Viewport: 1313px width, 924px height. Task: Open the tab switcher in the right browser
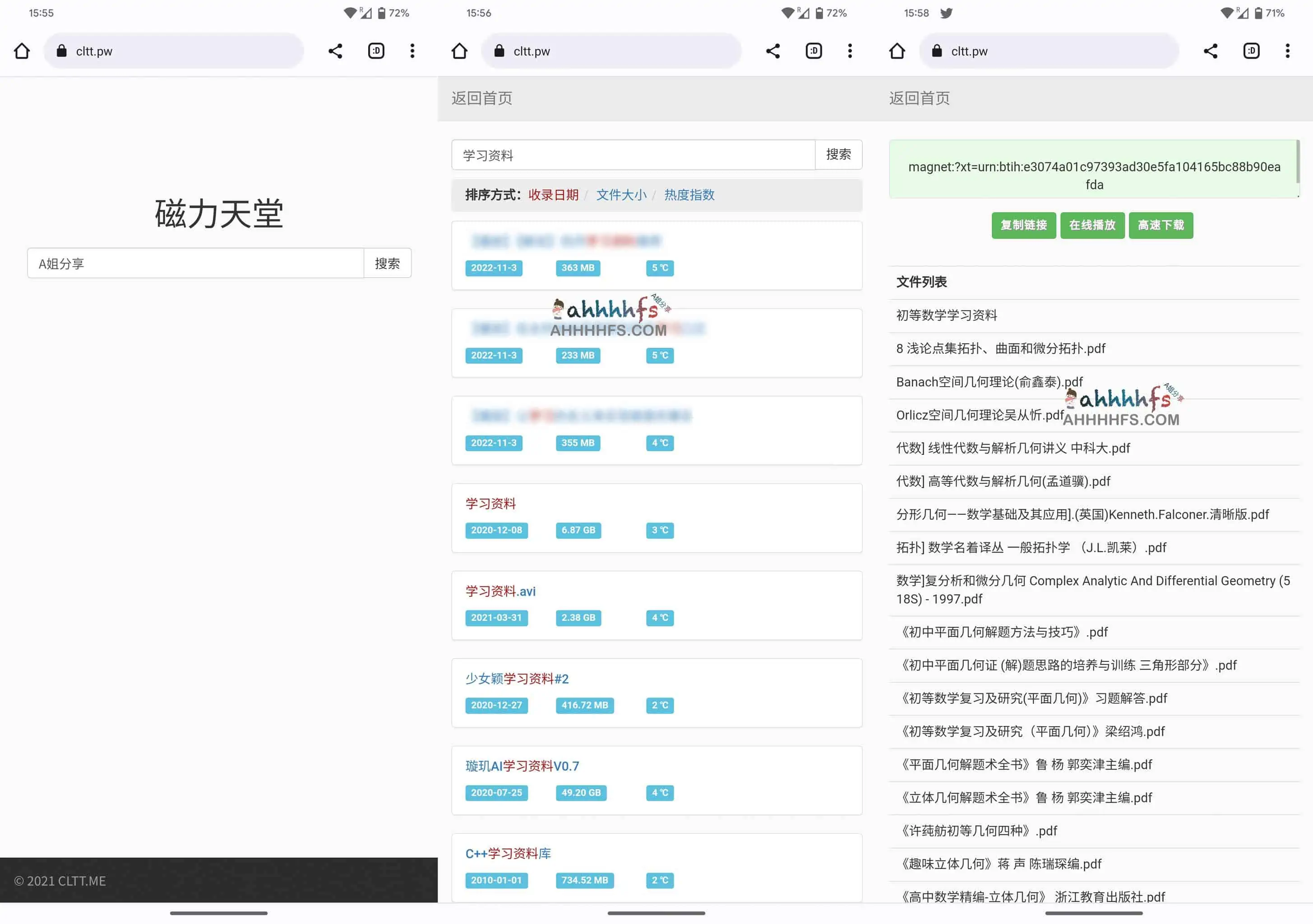click(1251, 51)
